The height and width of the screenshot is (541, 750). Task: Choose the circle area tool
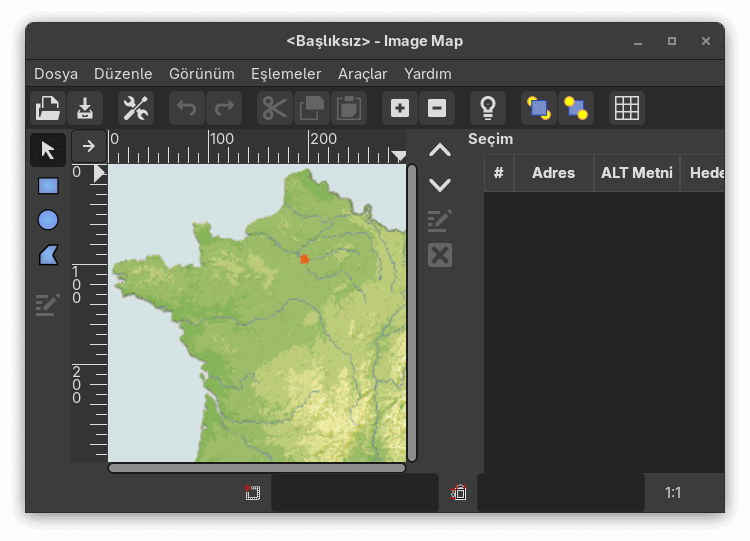pos(48,220)
